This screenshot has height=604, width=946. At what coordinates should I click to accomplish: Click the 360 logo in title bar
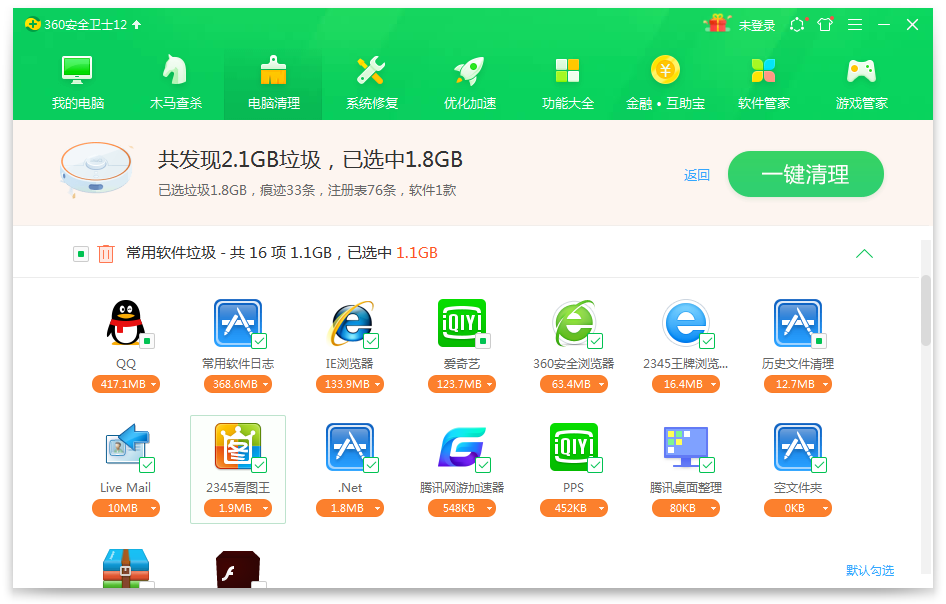pyautogui.click(x=33, y=24)
